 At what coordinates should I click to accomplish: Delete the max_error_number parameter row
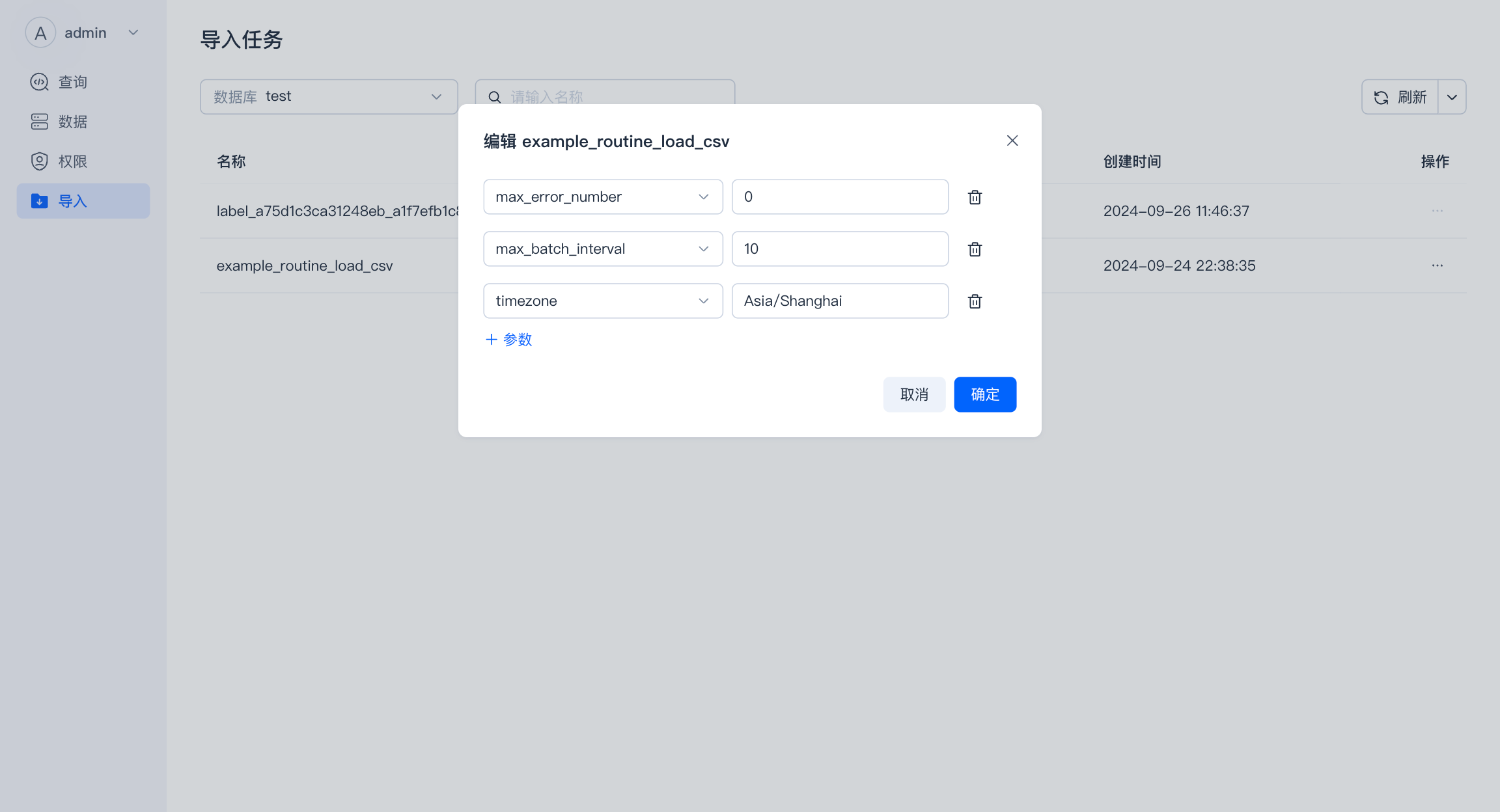pyautogui.click(x=975, y=197)
